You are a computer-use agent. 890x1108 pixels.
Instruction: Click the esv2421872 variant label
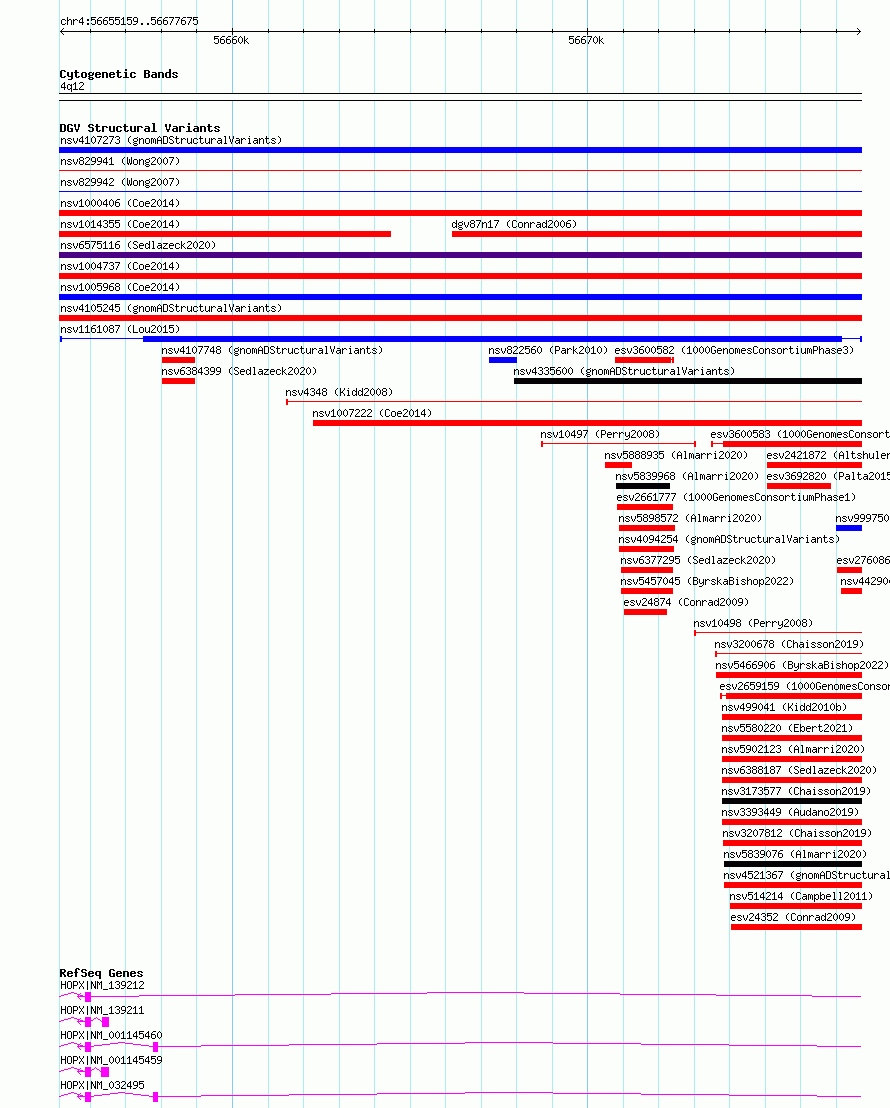point(828,456)
